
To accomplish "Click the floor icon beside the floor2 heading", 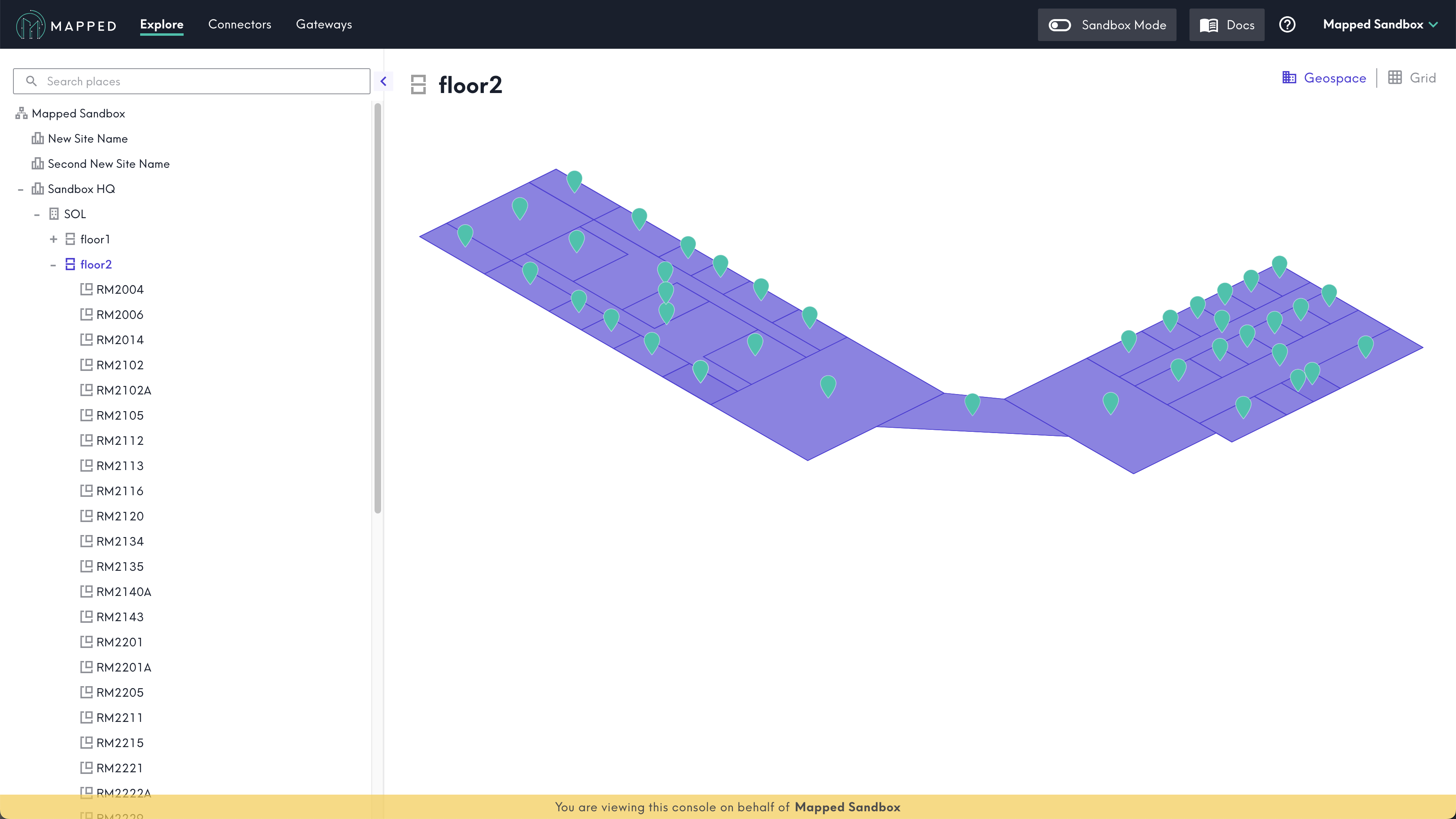I will (x=418, y=85).
